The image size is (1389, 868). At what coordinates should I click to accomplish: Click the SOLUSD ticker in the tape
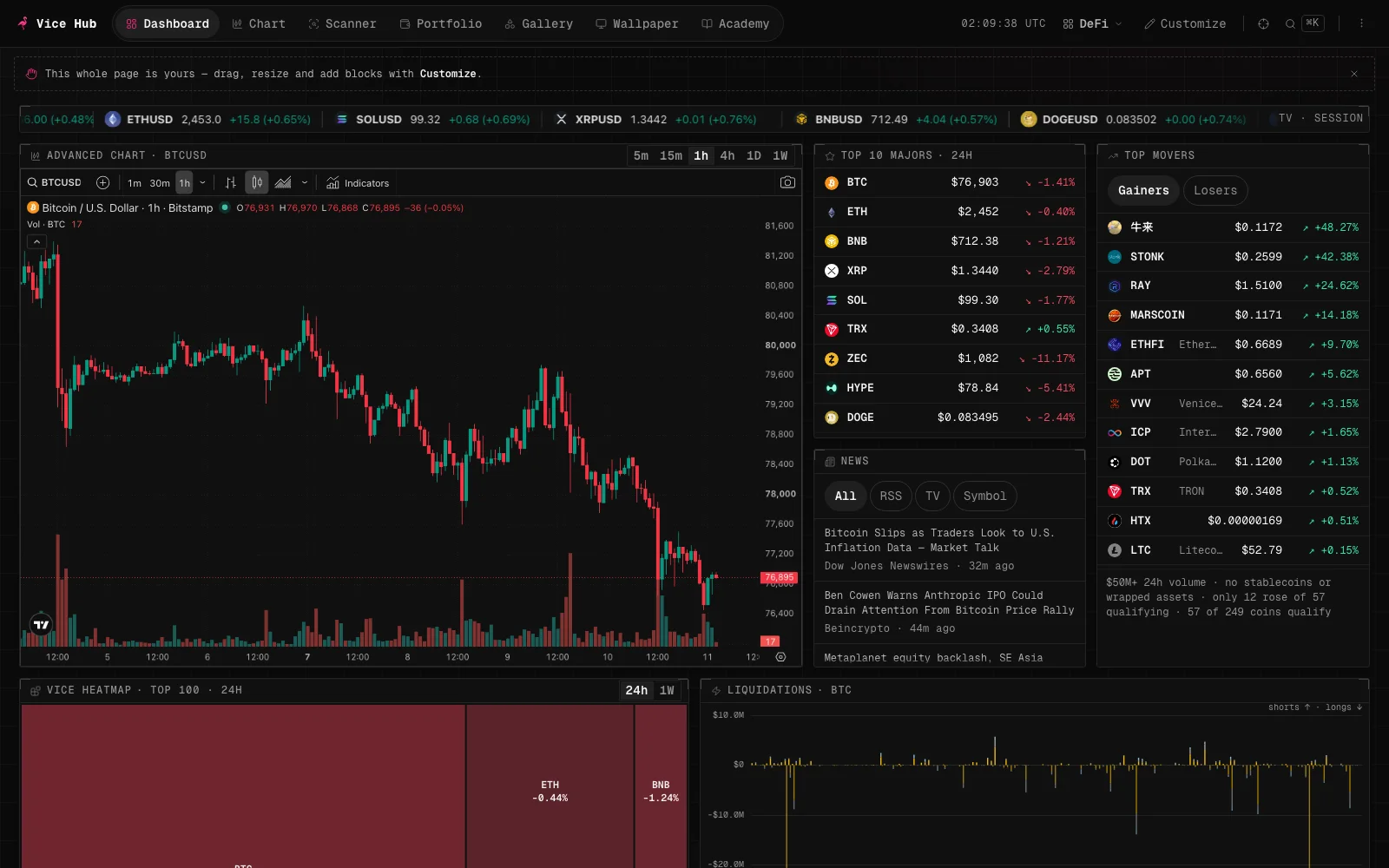click(432, 120)
